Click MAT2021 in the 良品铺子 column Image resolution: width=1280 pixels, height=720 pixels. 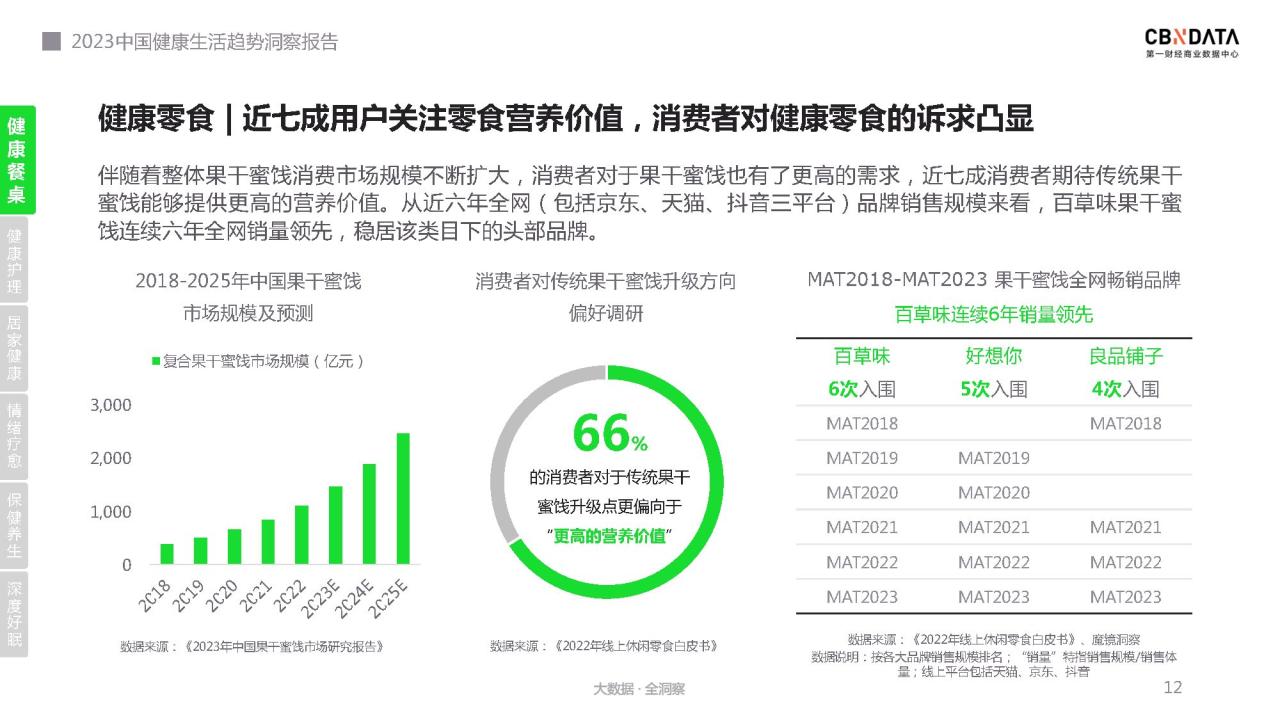click(1126, 527)
